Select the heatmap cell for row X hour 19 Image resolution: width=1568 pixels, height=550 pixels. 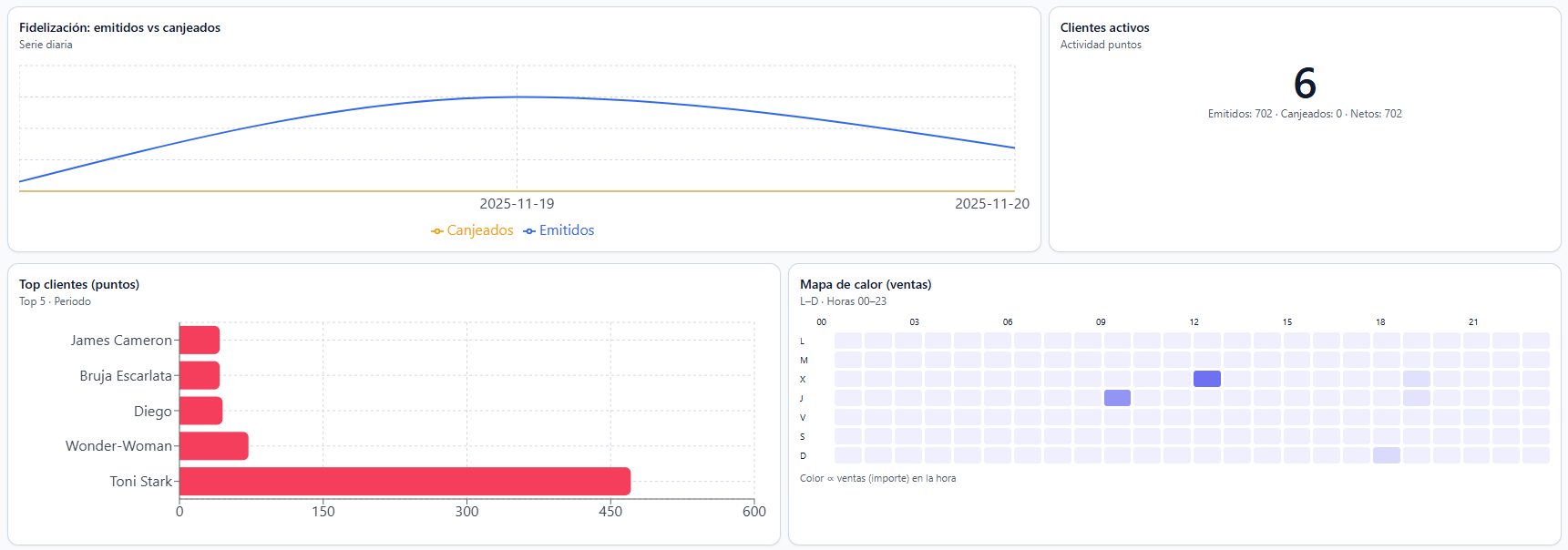point(1416,379)
